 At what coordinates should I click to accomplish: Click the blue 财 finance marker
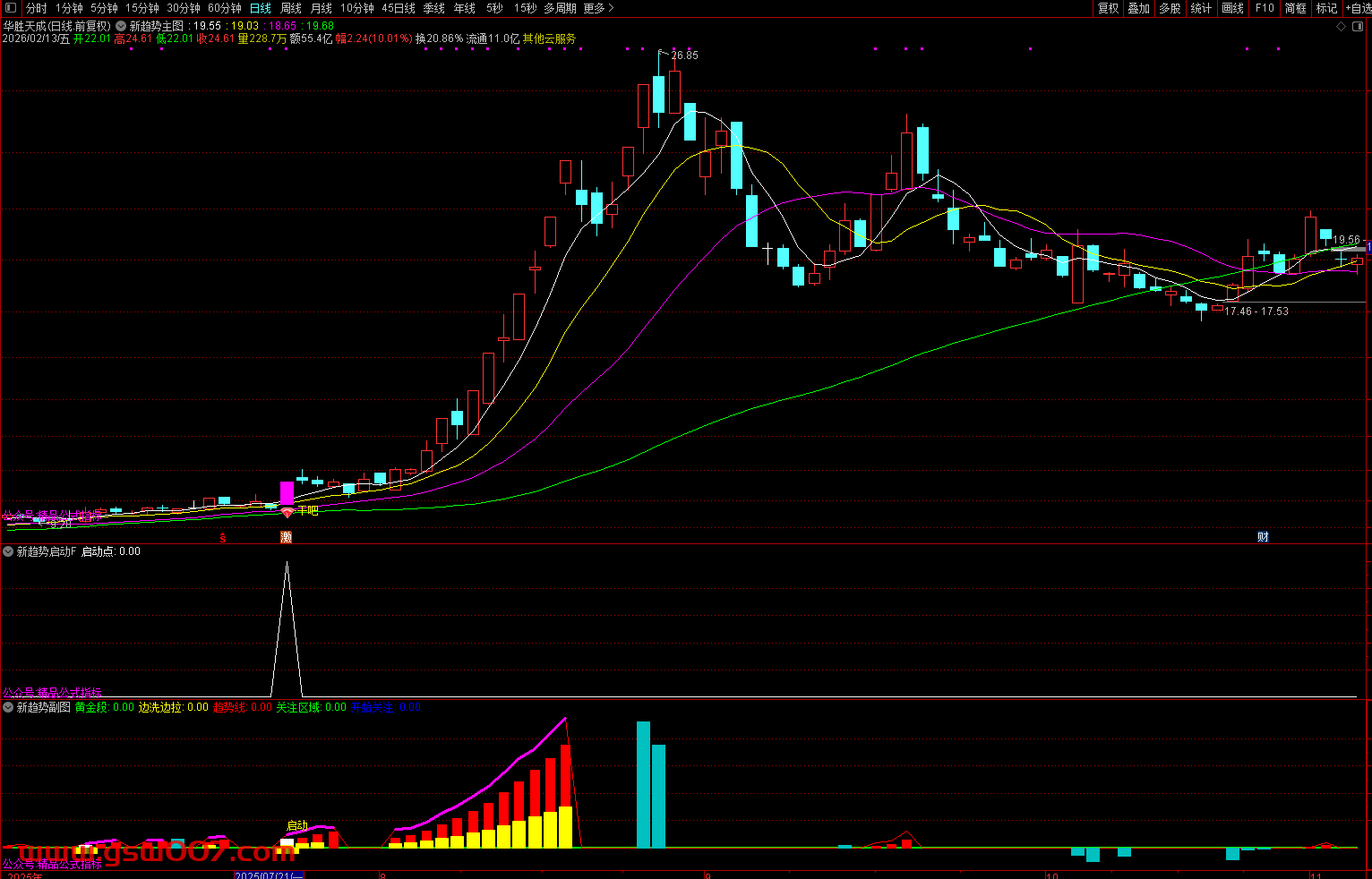(x=1263, y=537)
